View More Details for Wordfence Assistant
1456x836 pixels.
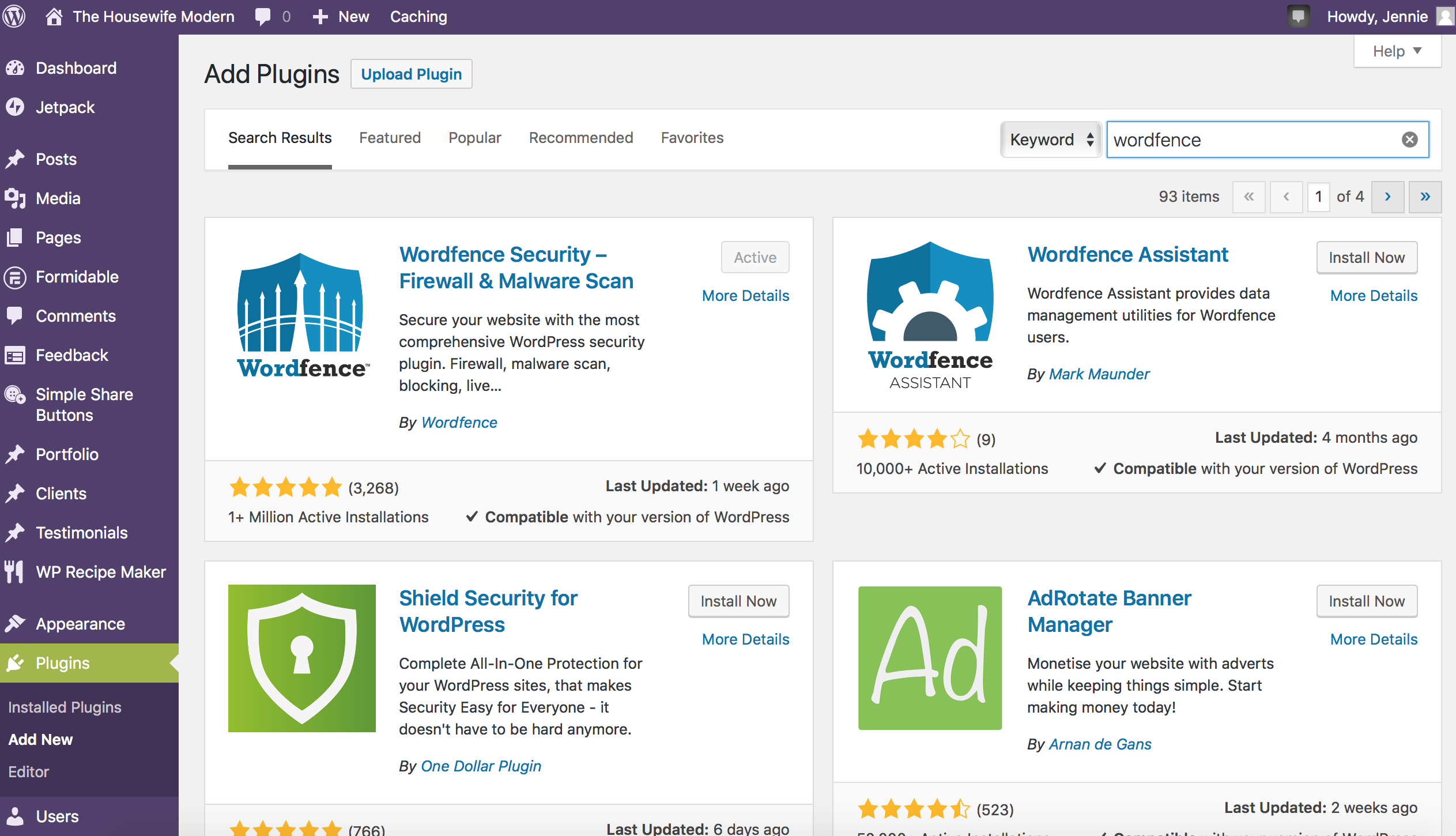[1374, 296]
